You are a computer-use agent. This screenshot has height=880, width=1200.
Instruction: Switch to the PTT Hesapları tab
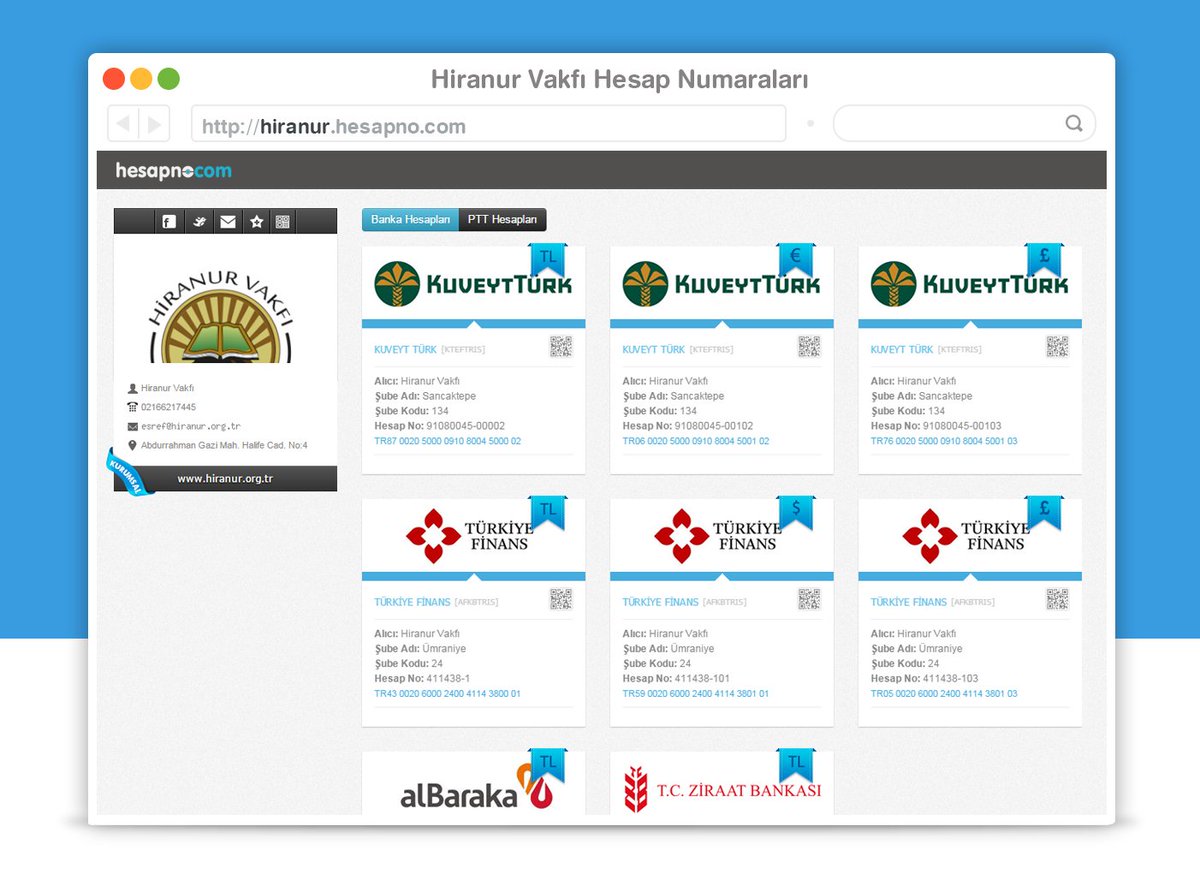pyautogui.click(x=502, y=220)
